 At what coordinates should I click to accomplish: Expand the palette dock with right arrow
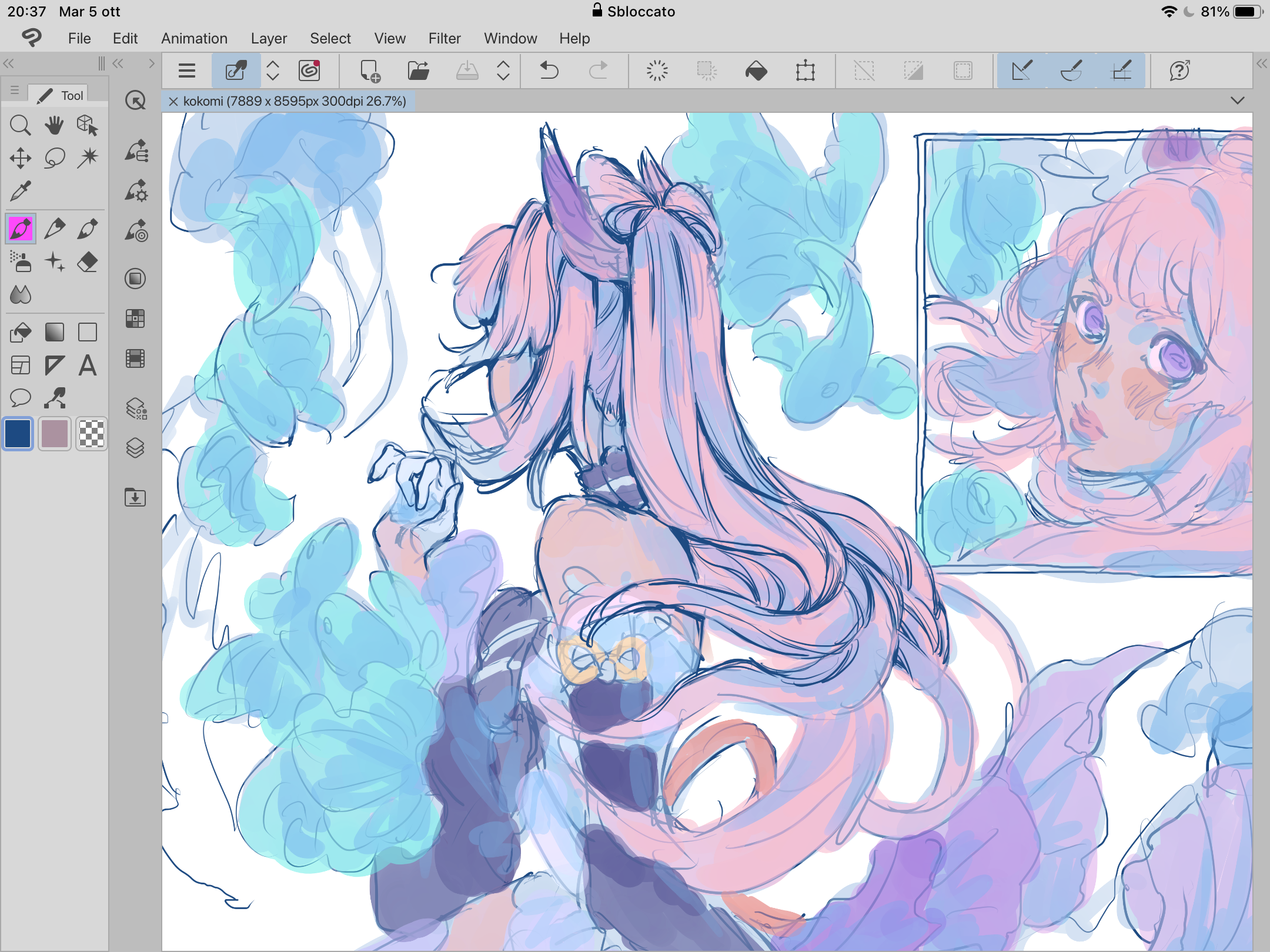[152, 63]
